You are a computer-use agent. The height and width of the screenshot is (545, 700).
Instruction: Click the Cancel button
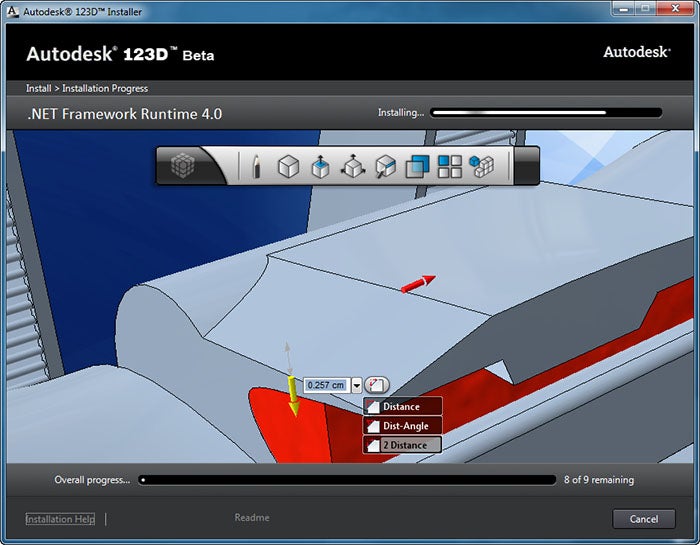[643, 519]
